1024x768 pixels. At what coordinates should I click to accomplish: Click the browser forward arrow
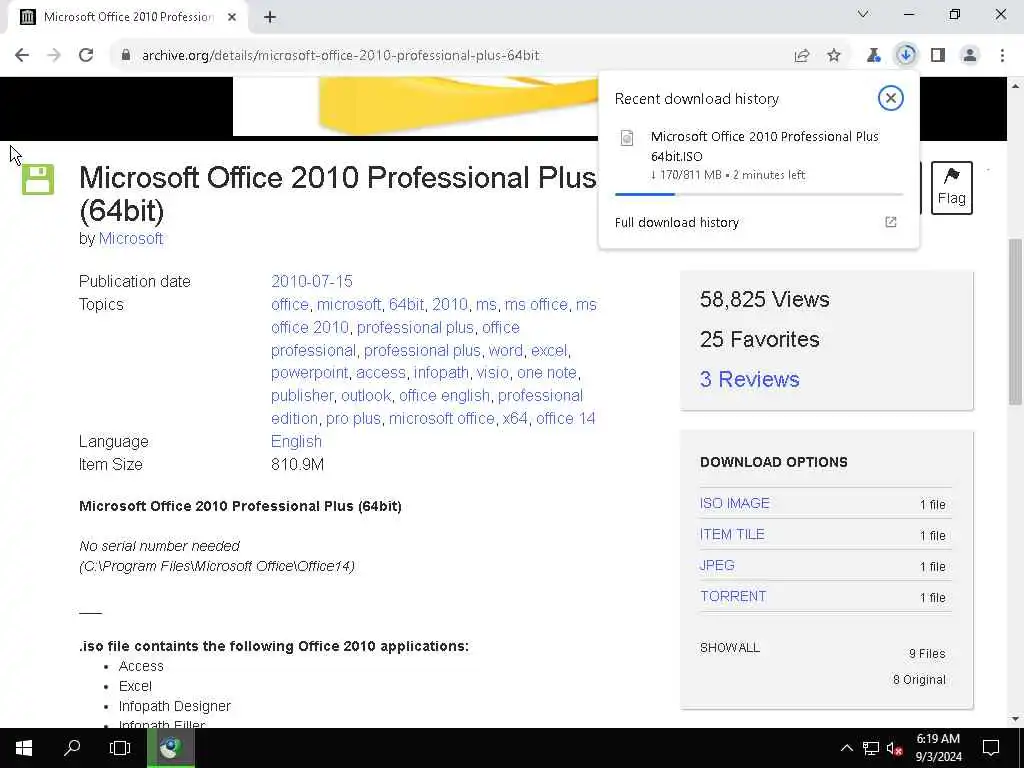[54, 56]
